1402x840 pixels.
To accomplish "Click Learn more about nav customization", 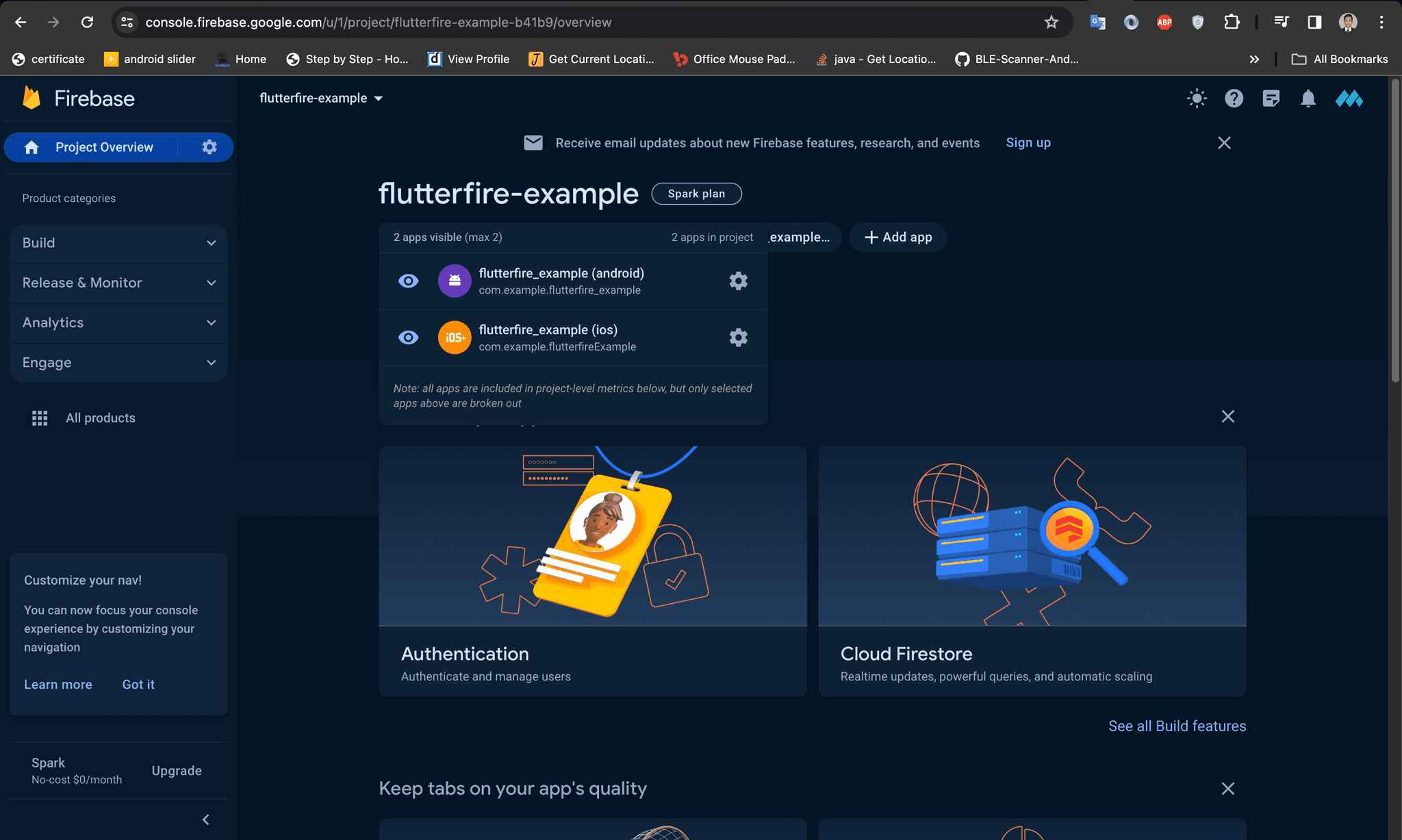I will point(58,685).
